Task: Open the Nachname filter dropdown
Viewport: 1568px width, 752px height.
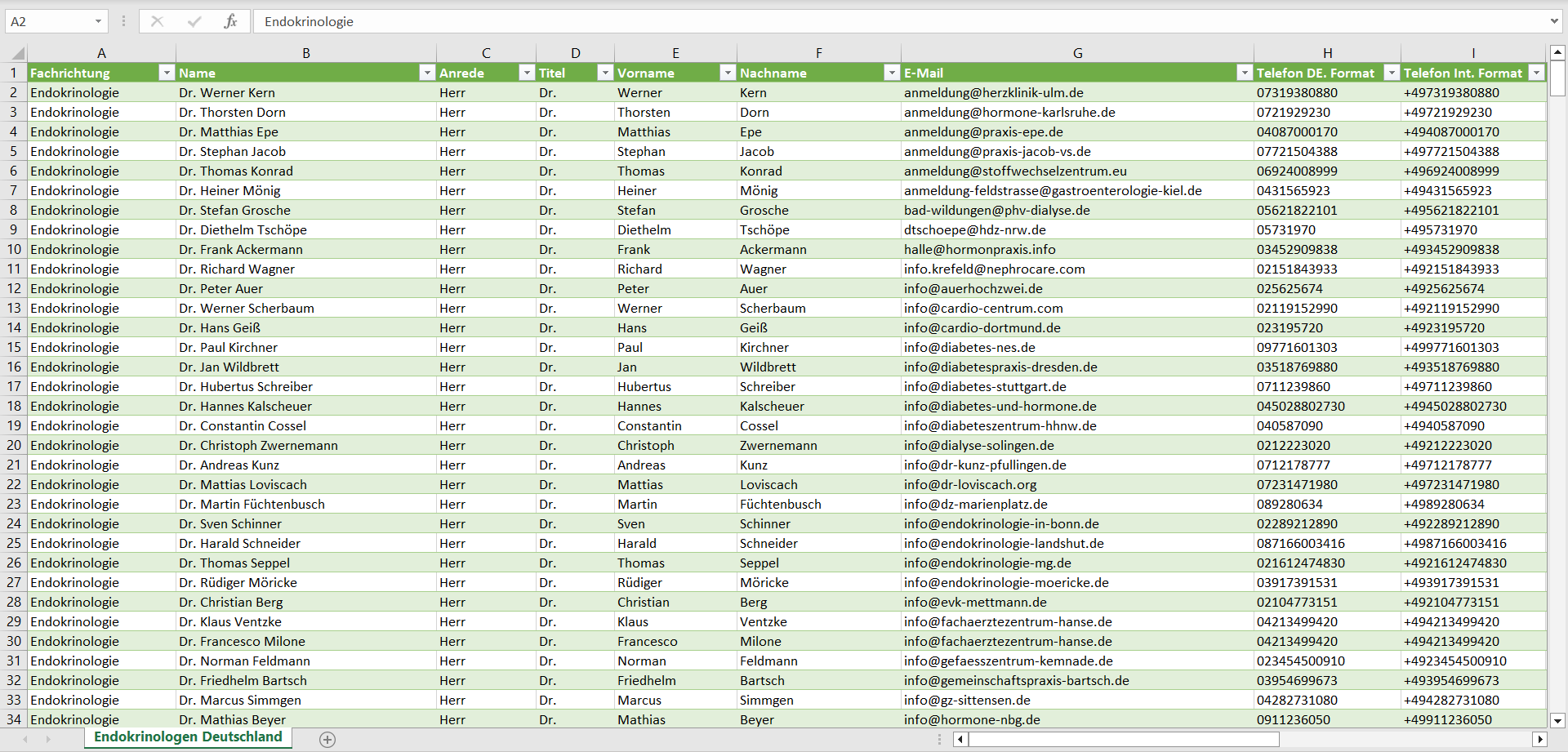Action: (892, 73)
